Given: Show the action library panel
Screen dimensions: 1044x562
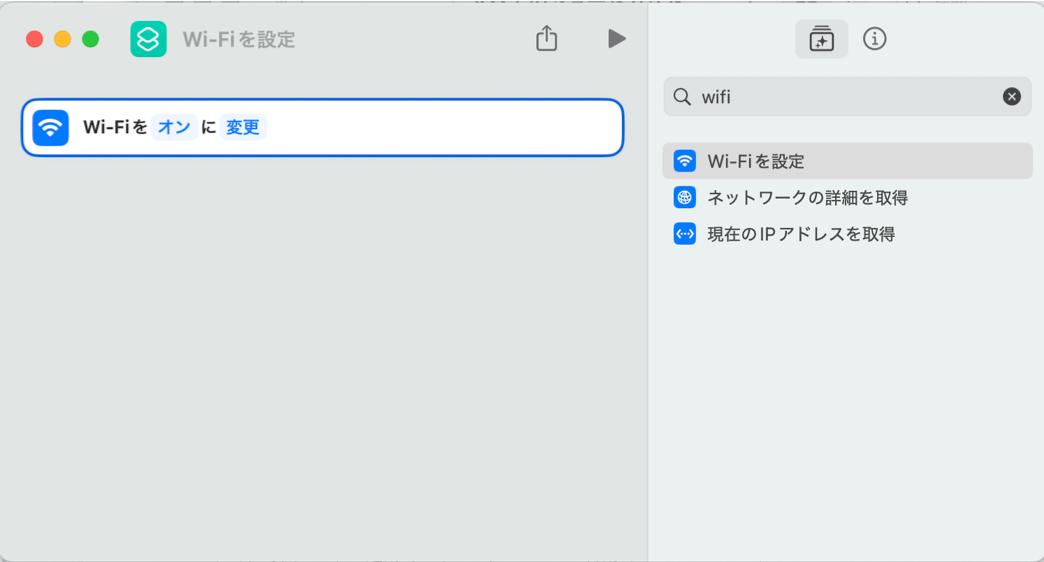Looking at the screenshot, I should click(x=822, y=39).
